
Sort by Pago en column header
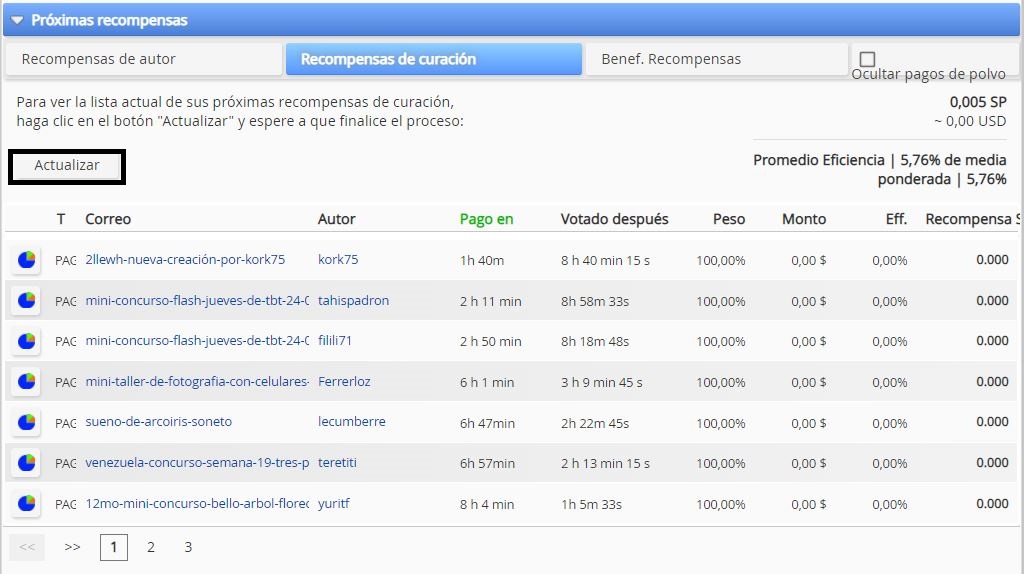[487, 219]
